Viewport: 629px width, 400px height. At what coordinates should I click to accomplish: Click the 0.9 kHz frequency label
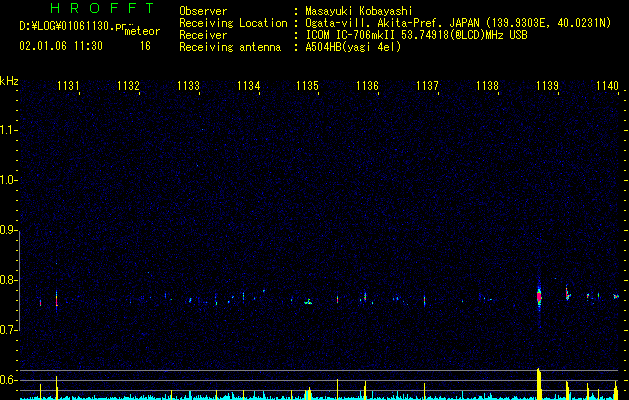[7, 230]
